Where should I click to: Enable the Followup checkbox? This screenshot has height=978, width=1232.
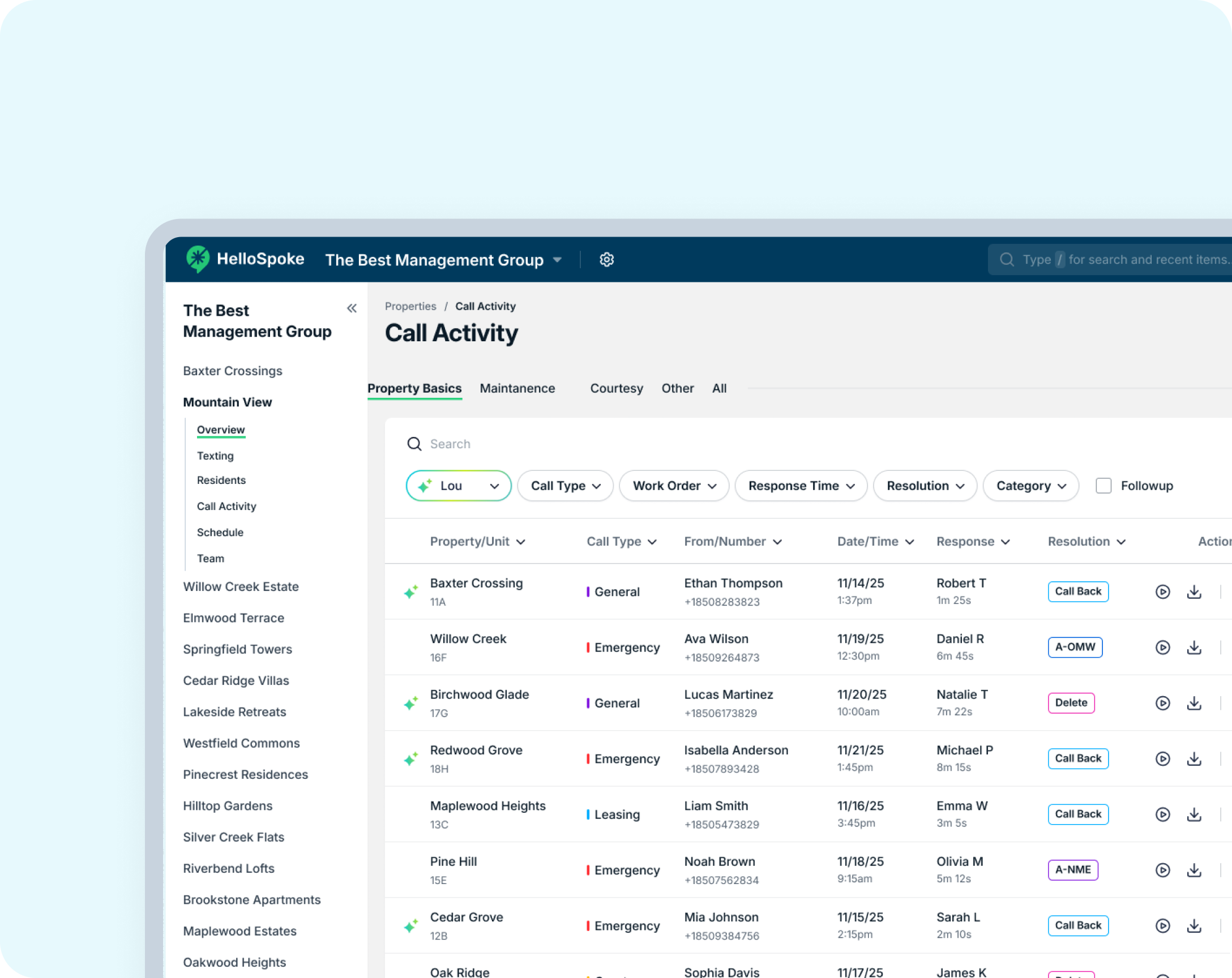point(1103,486)
